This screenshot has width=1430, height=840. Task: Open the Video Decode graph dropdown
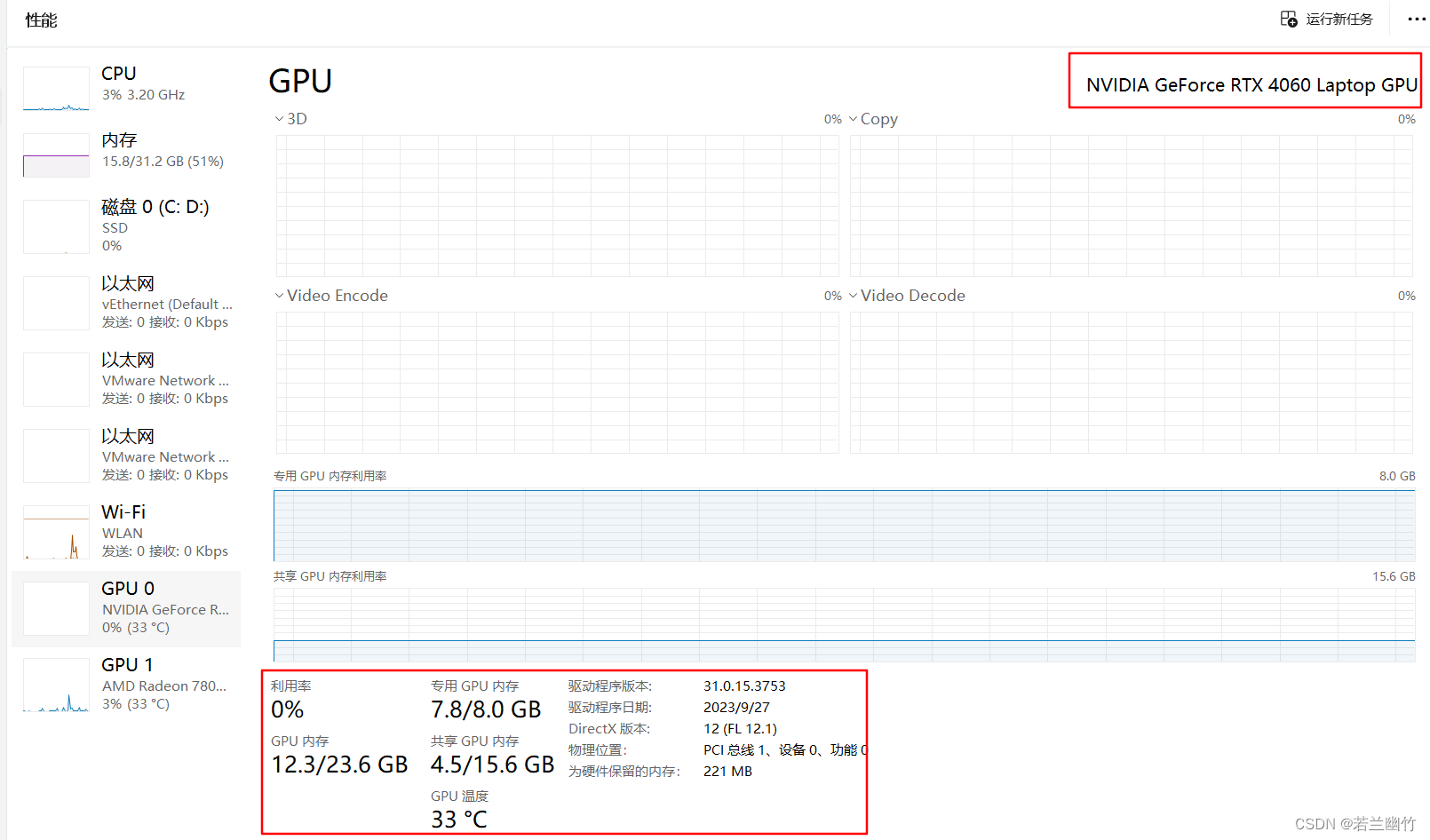(854, 296)
